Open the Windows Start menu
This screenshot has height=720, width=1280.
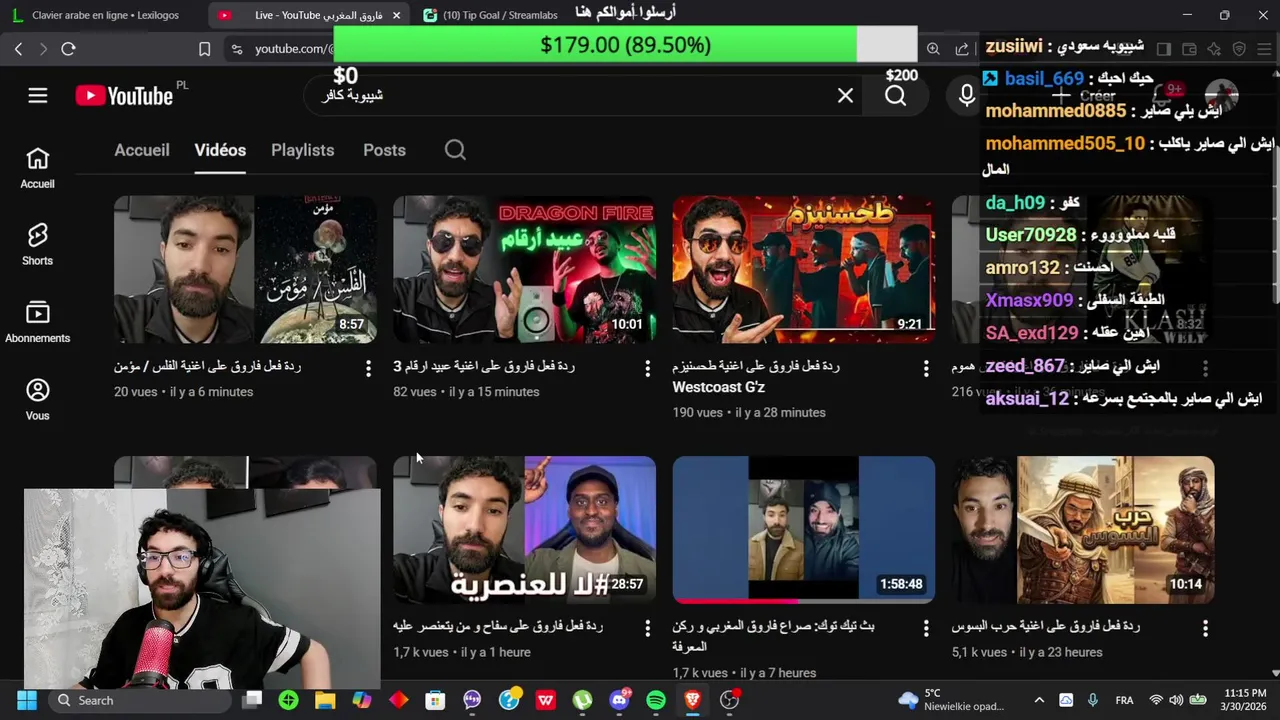click(27, 700)
